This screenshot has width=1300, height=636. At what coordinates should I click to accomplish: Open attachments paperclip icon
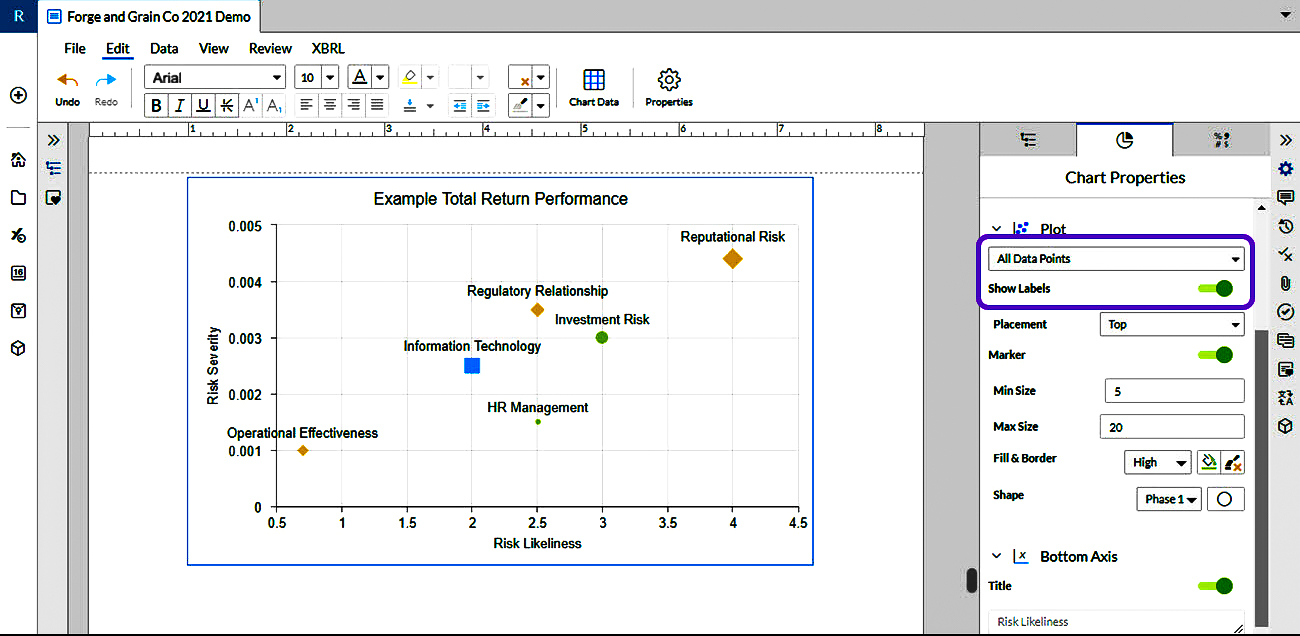(1286, 283)
